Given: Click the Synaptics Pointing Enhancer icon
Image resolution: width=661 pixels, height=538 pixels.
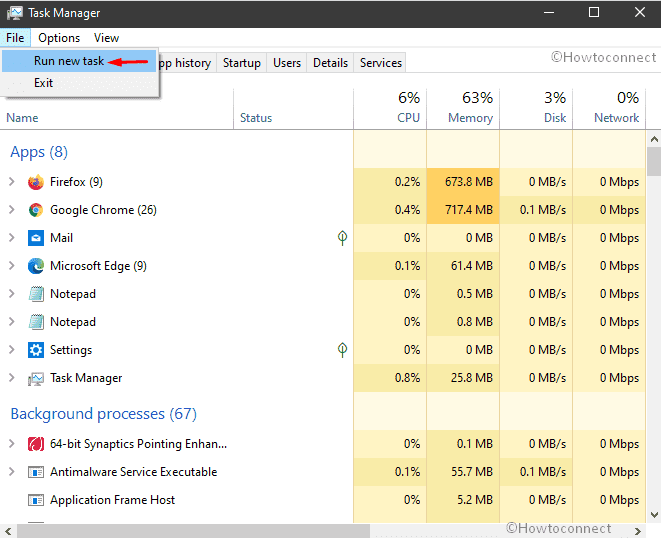Looking at the screenshot, I should tap(36, 444).
